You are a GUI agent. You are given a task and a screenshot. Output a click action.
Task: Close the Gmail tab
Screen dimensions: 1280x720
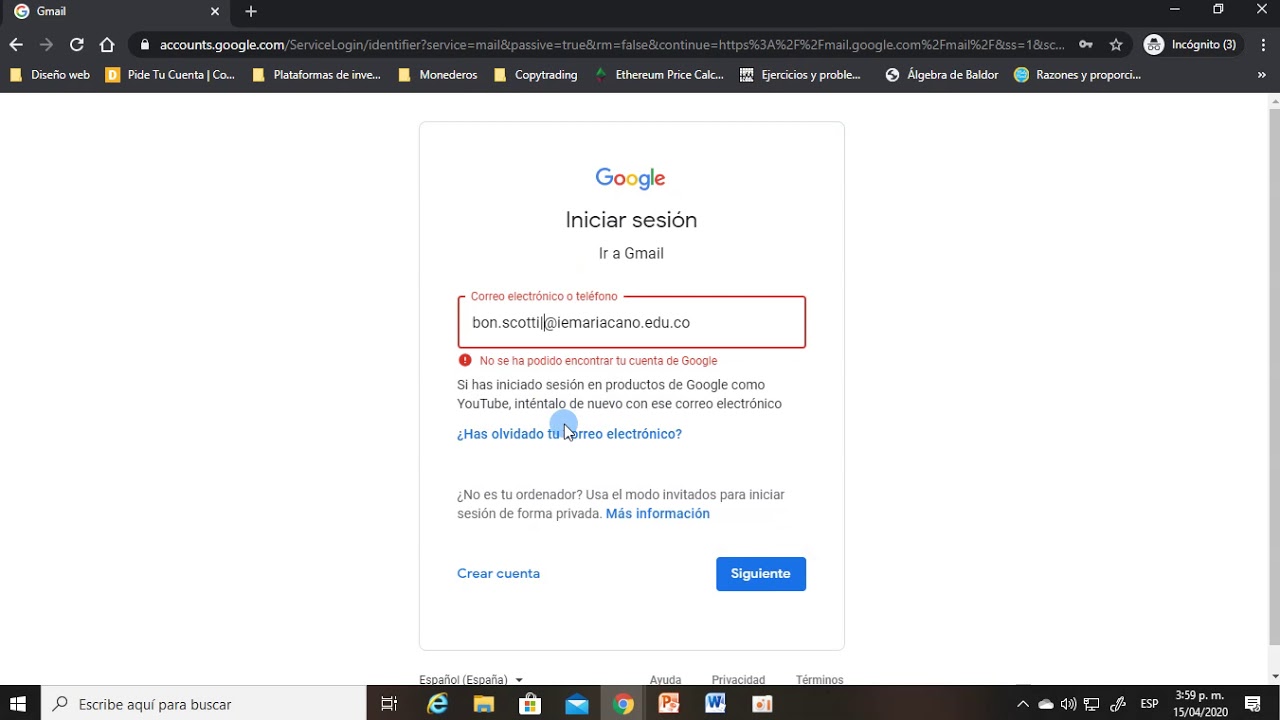[x=215, y=12]
